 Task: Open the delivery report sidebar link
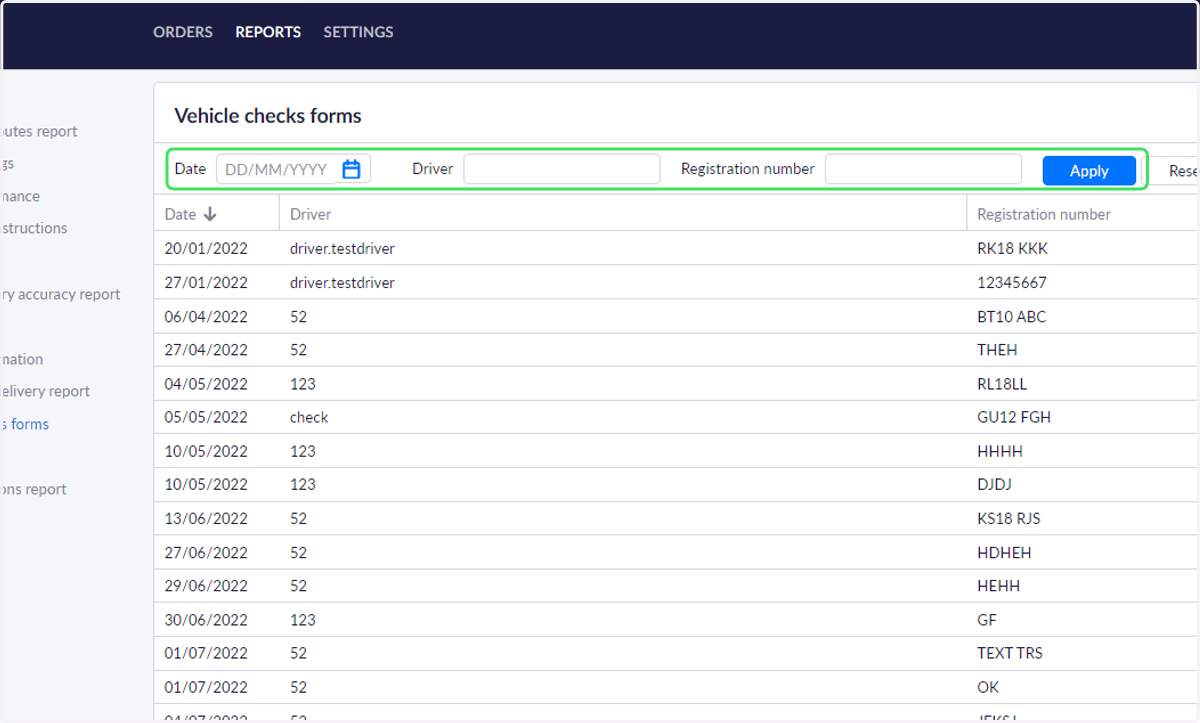pyautogui.click(x=45, y=391)
